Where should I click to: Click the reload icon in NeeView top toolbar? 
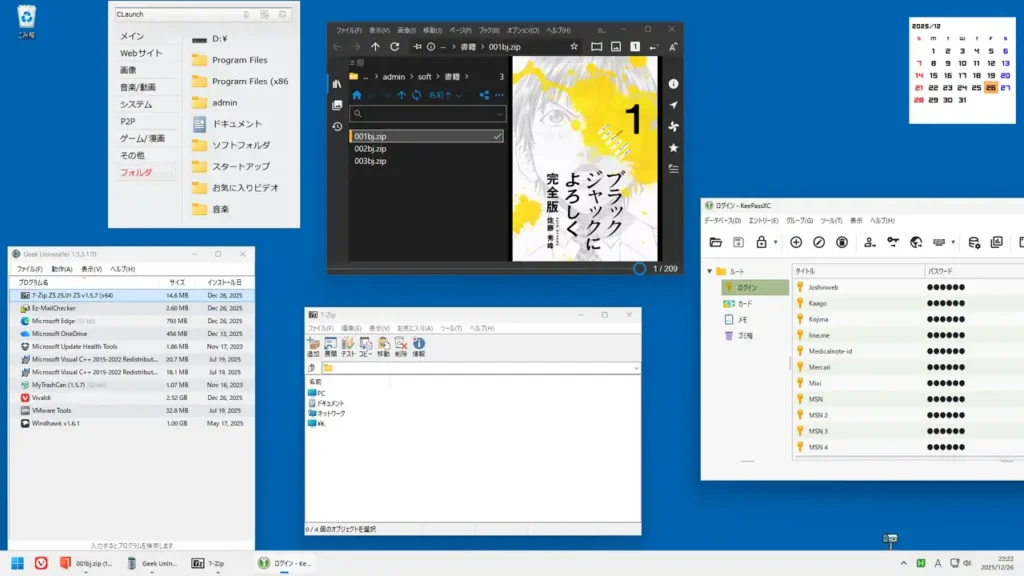click(x=395, y=46)
